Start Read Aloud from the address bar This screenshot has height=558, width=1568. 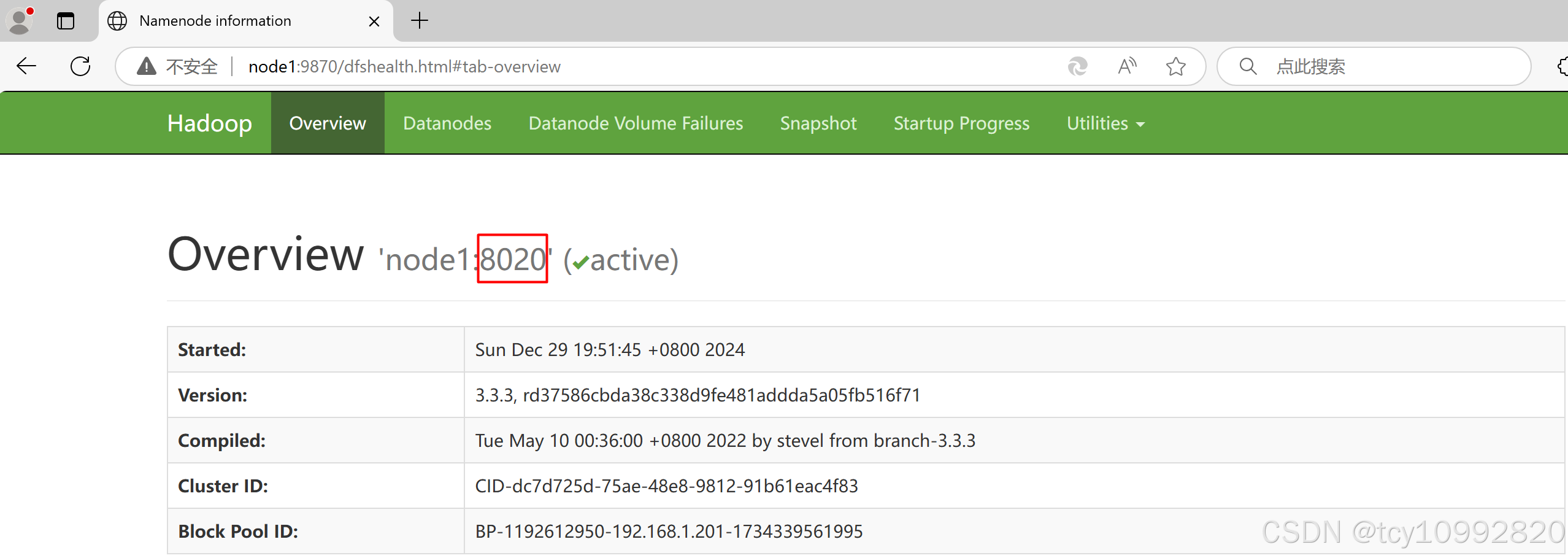pos(1128,66)
